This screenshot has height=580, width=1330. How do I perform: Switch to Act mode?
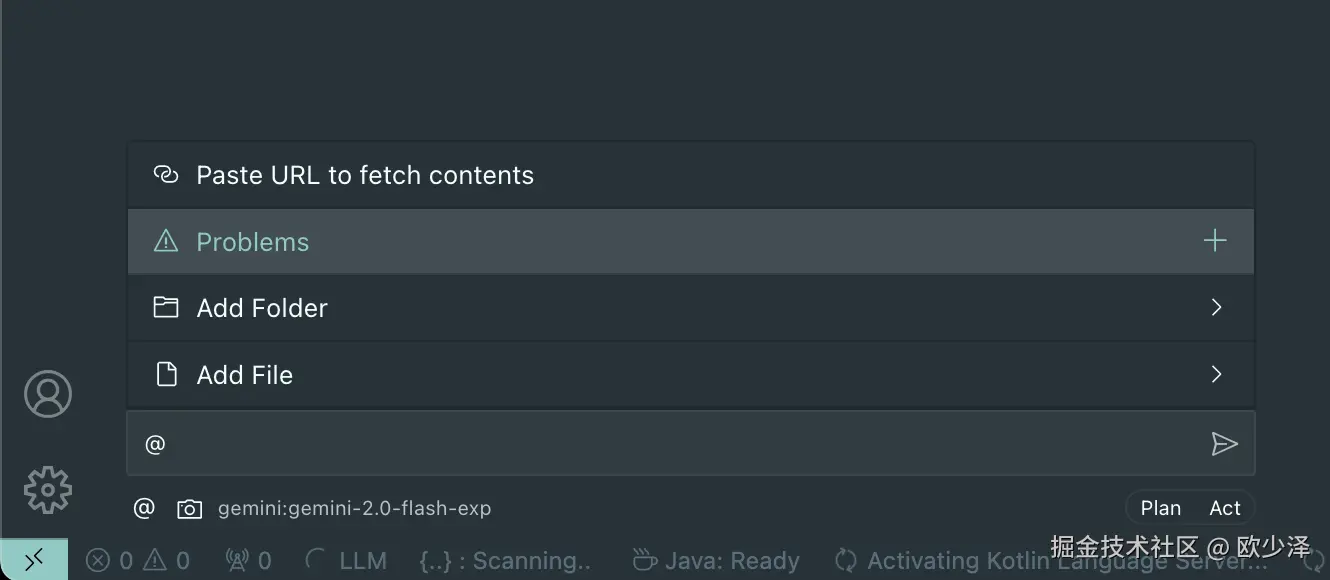(x=1224, y=508)
